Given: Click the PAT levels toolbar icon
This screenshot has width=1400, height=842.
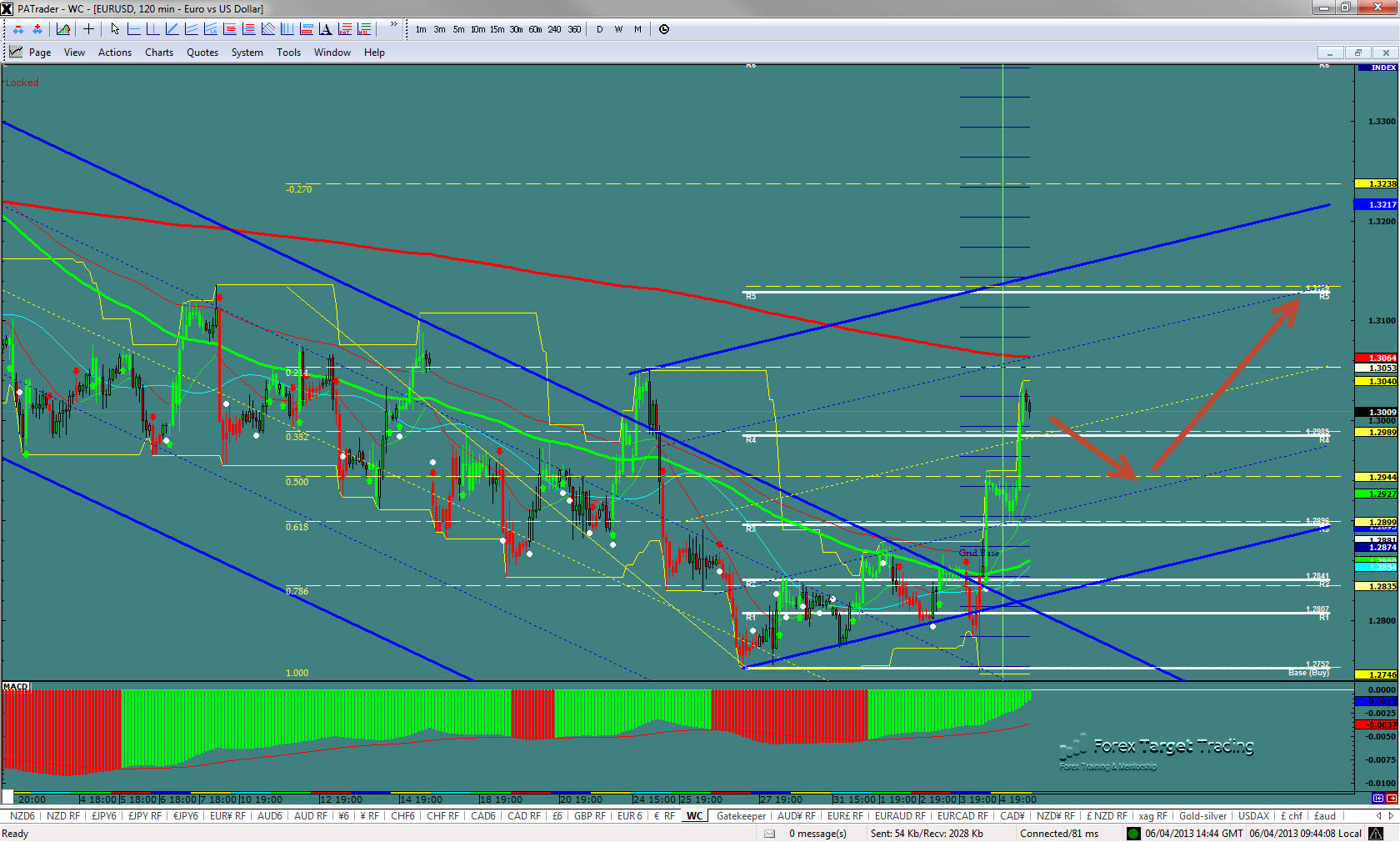Looking at the screenshot, I should [x=345, y=29].
